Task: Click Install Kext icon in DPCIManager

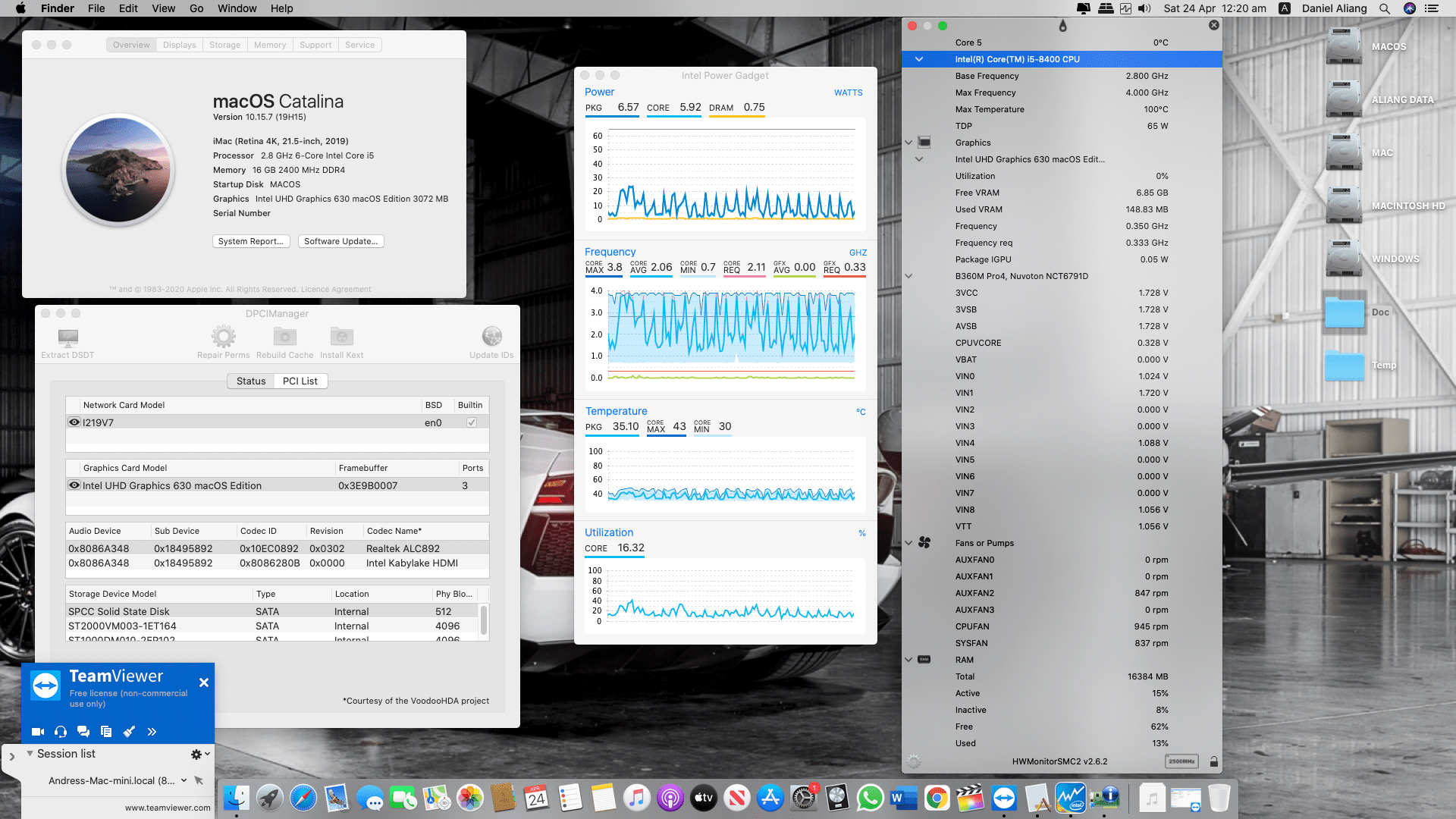Action: click(x=341, y=336)
